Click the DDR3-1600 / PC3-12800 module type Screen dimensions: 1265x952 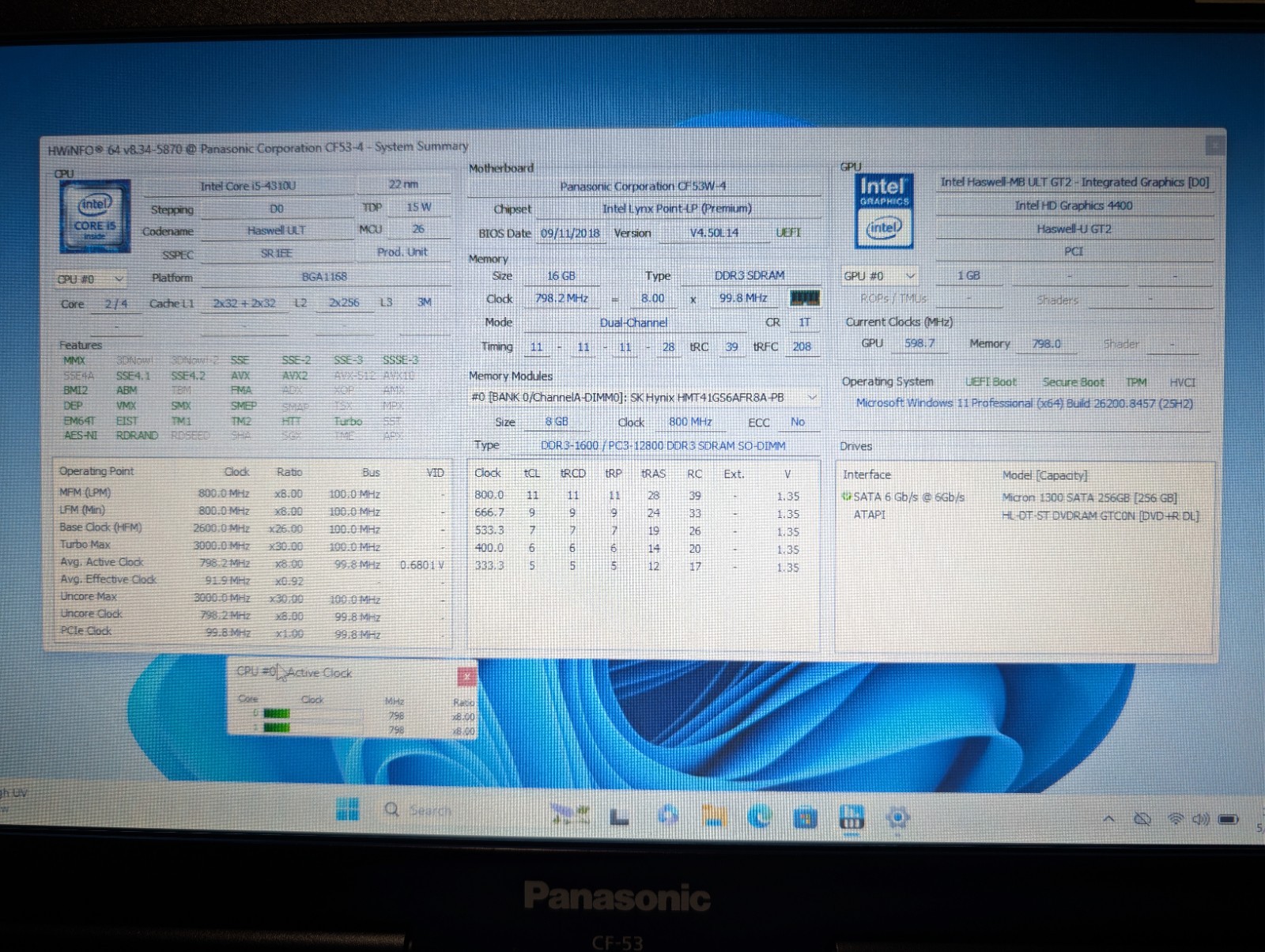point(663,446)
